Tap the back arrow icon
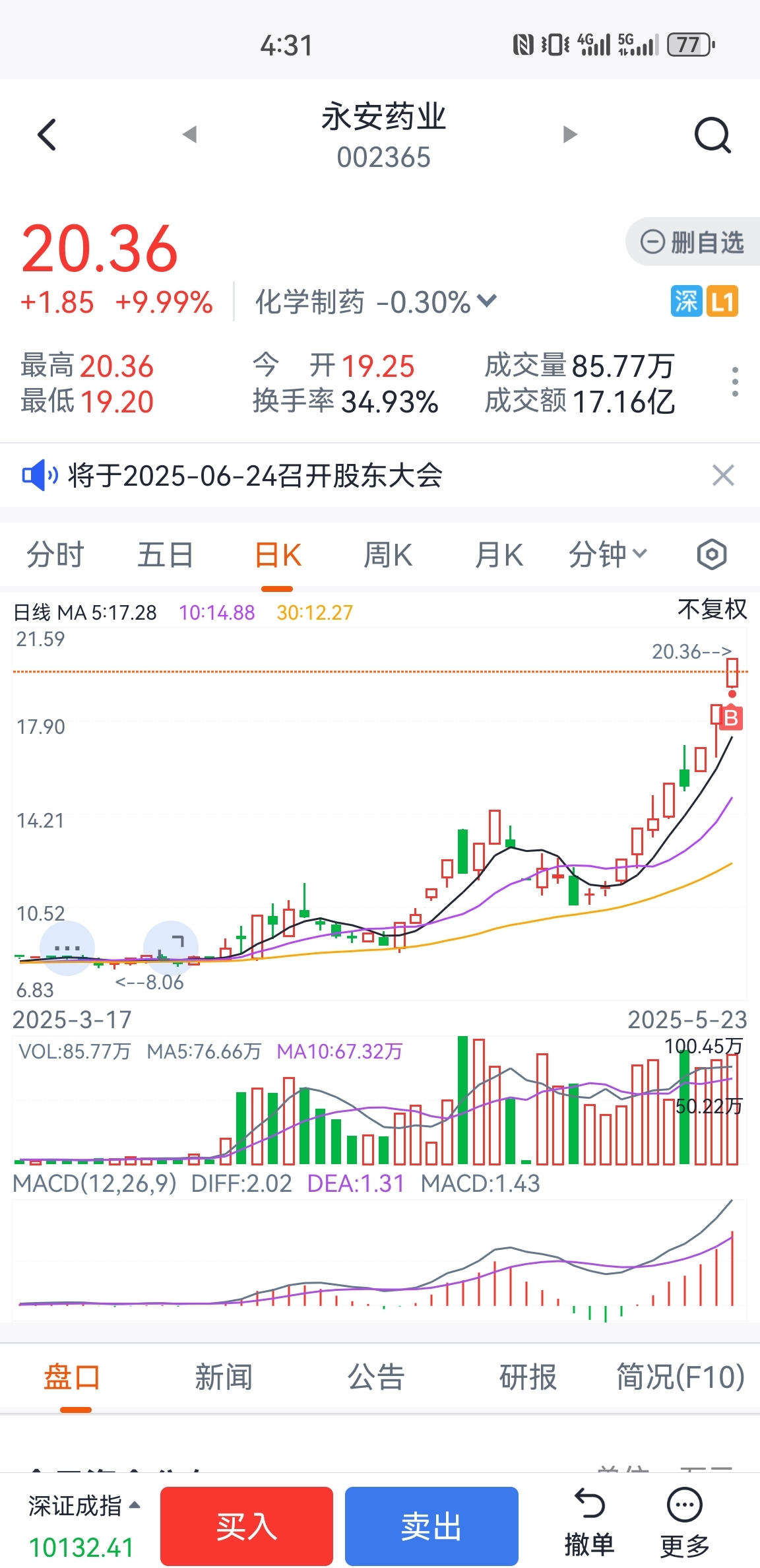760x1568 pixels. (47, 135)
